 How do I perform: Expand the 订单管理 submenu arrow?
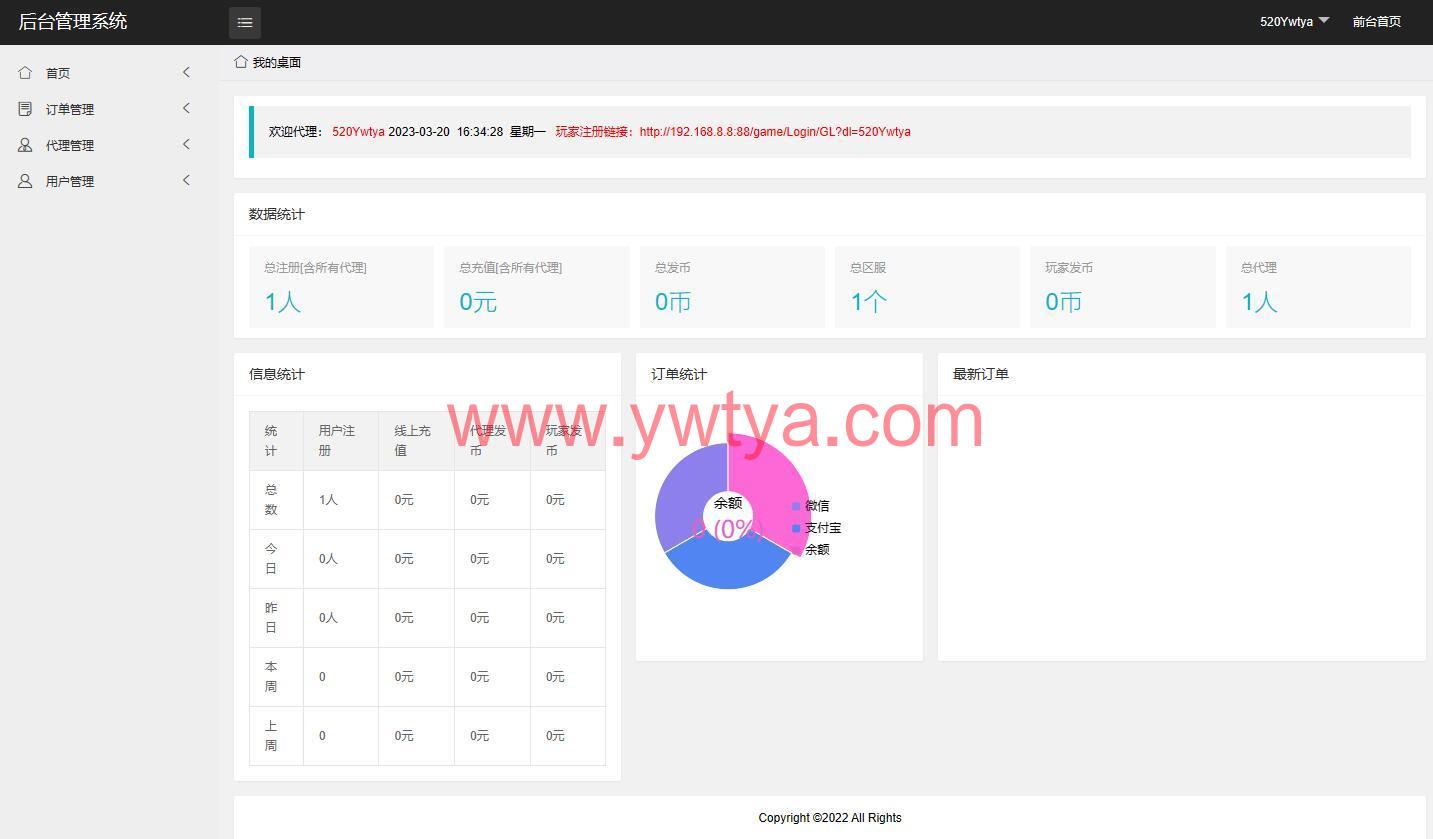click(186, 108)
